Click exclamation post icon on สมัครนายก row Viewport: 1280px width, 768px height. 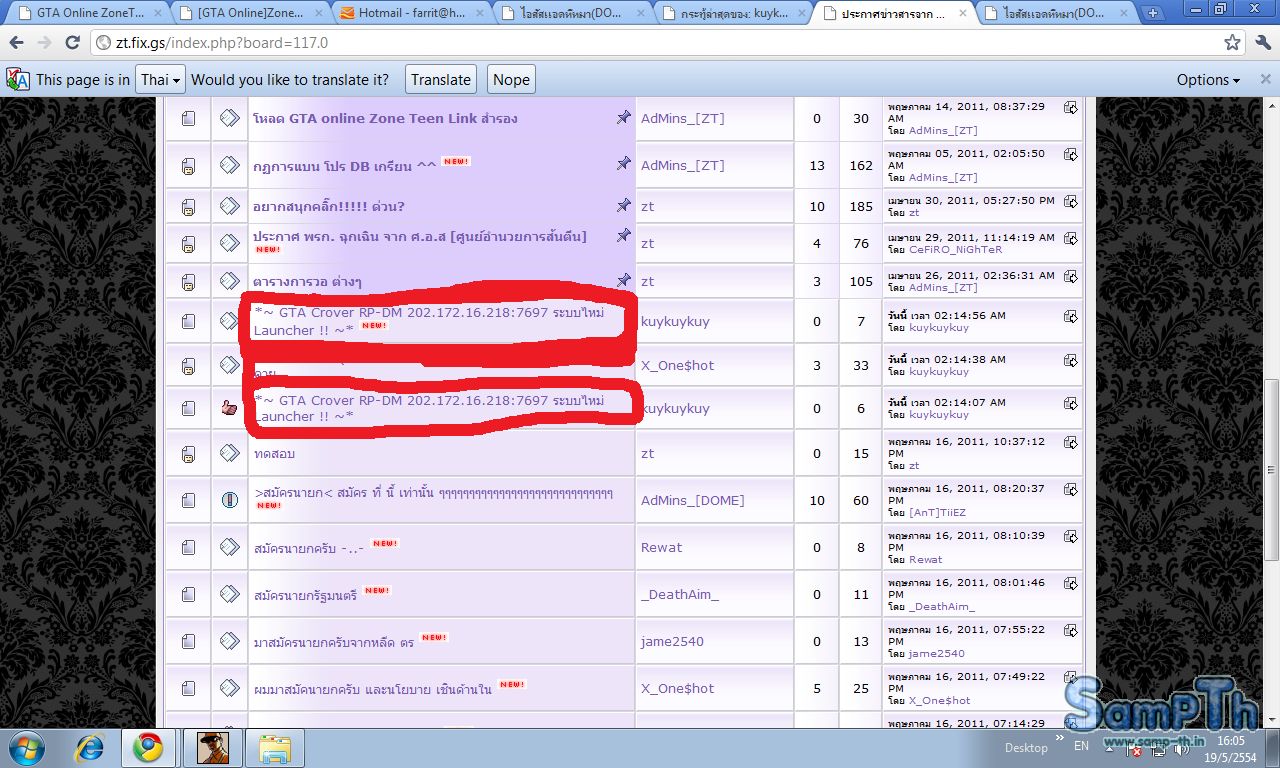[229, 500]
